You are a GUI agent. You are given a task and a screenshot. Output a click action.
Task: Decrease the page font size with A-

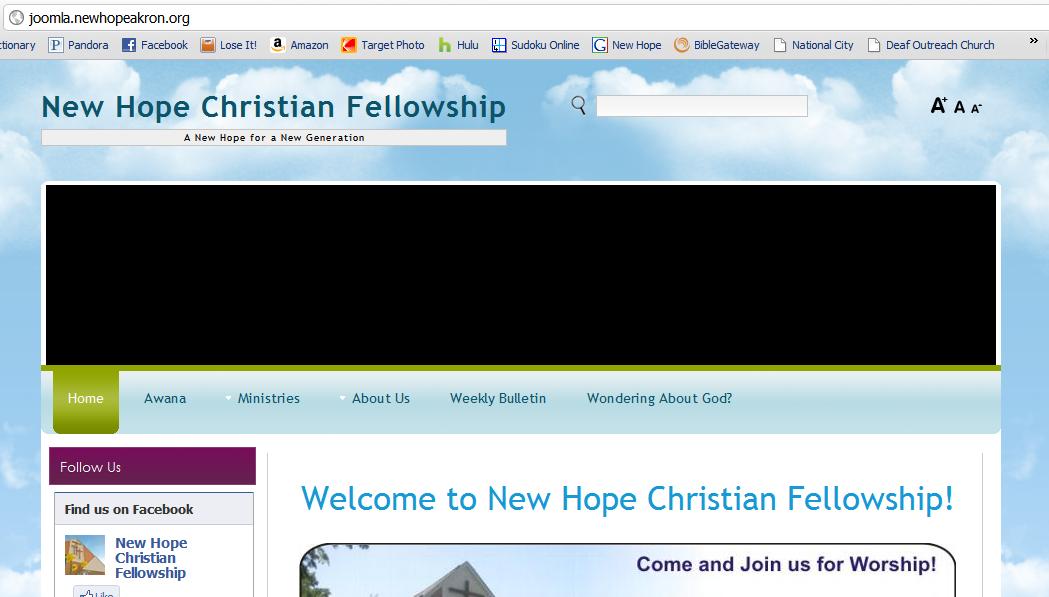[x=976, y=108]
